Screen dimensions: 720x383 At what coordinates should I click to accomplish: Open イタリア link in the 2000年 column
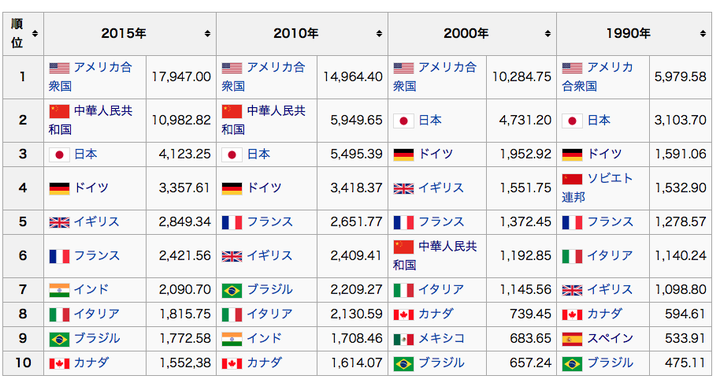[441, 289]
